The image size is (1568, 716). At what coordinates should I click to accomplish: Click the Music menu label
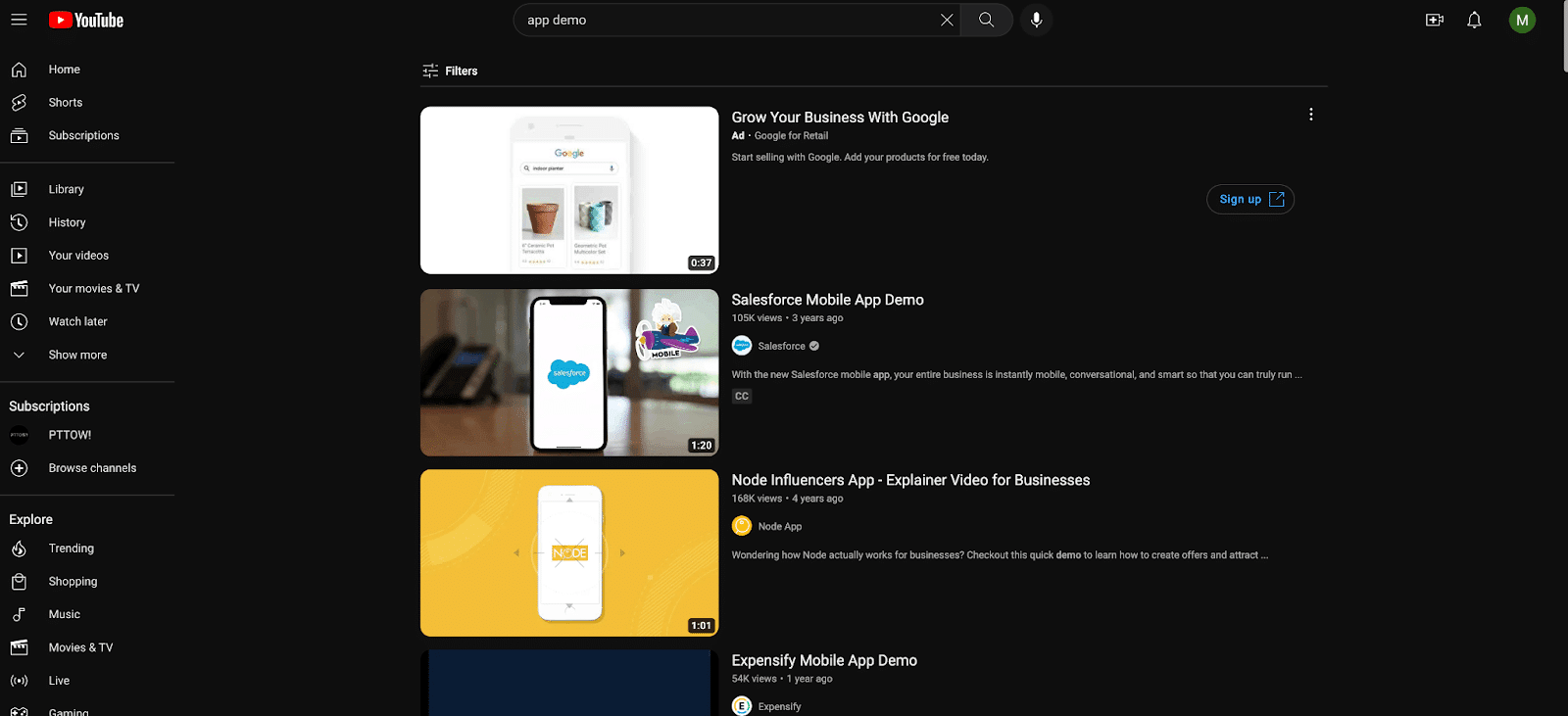coord(65,614)
